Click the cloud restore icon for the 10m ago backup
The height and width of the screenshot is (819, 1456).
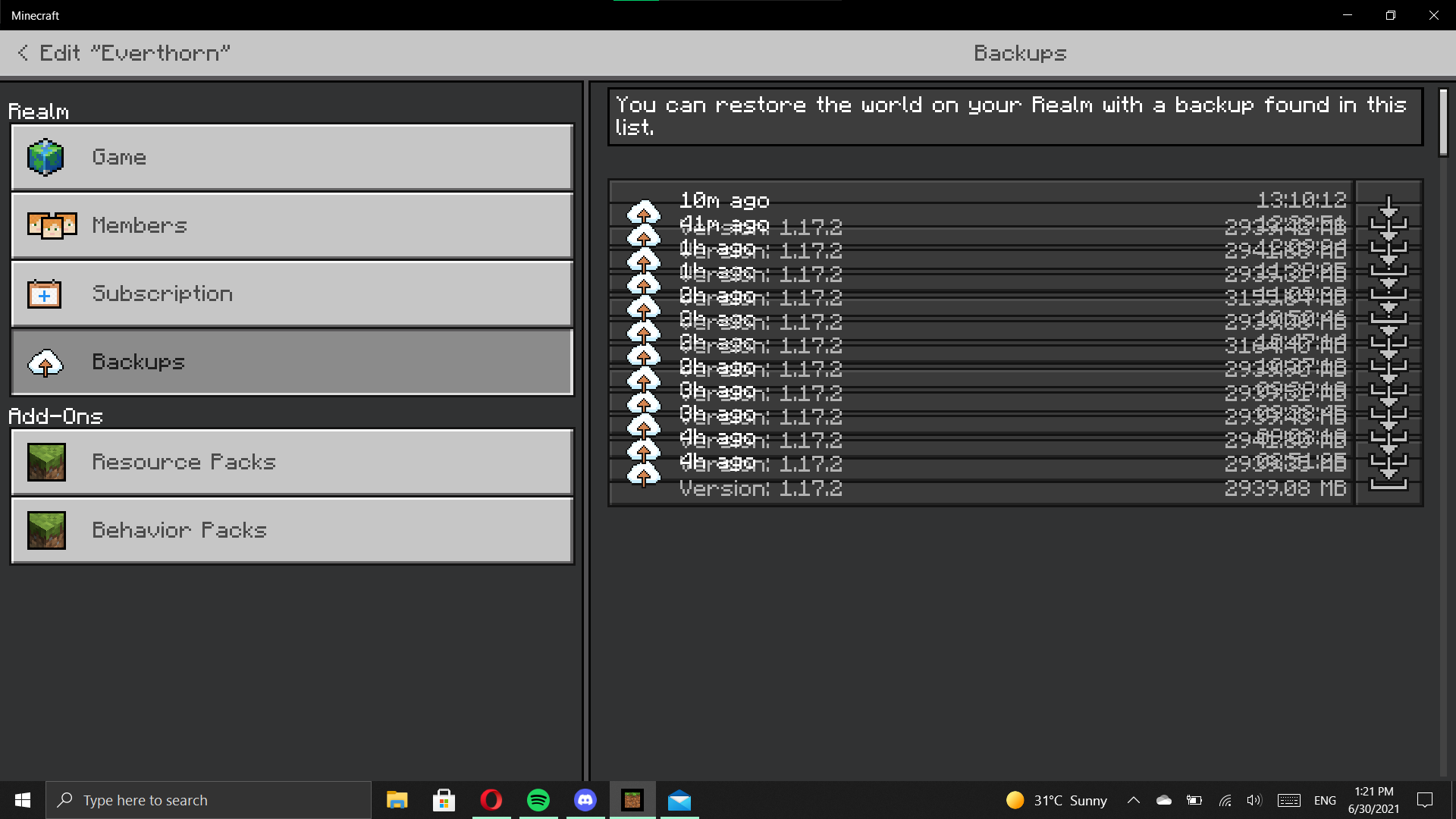coord(643,210)
